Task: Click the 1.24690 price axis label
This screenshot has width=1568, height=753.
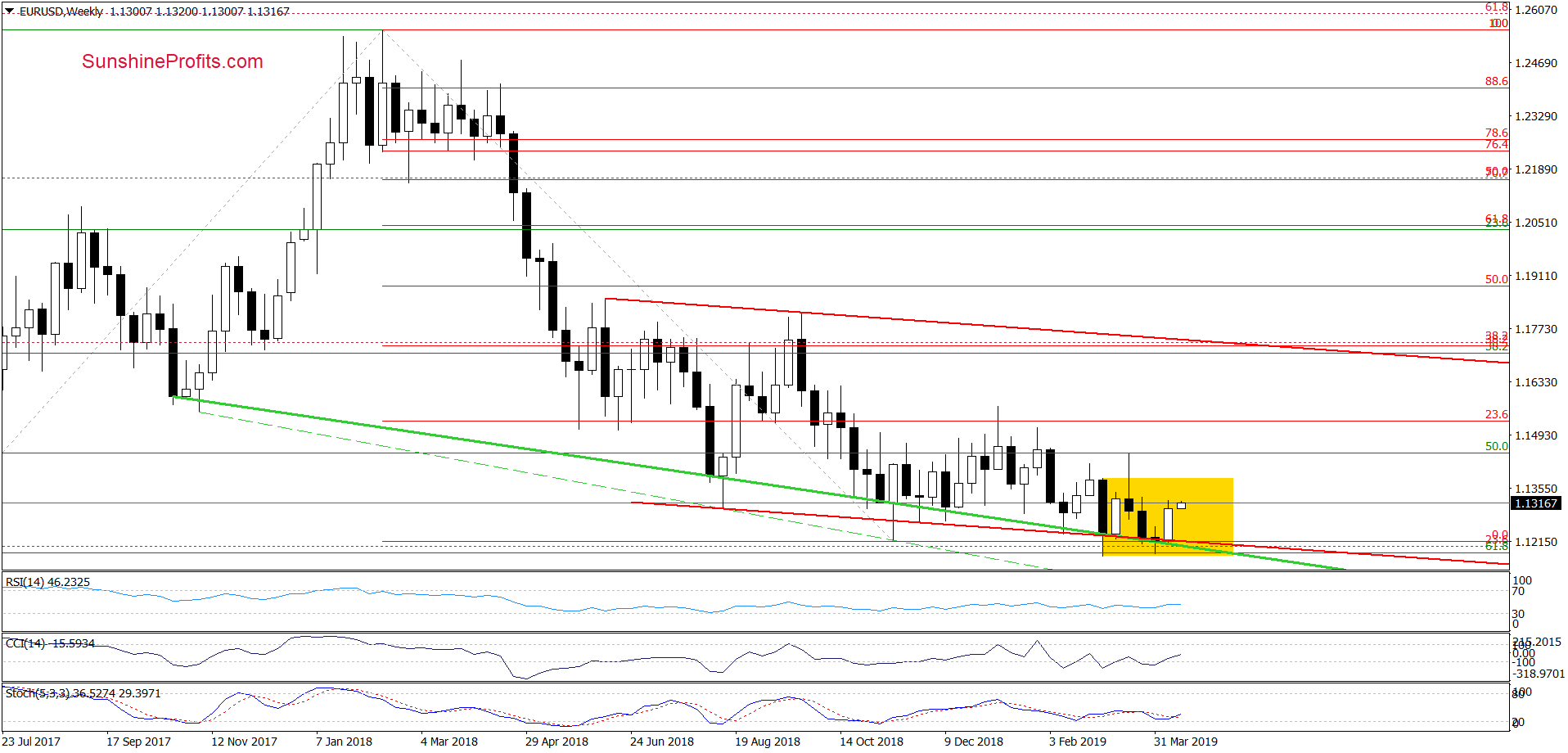Action: tap(1536, 63)
